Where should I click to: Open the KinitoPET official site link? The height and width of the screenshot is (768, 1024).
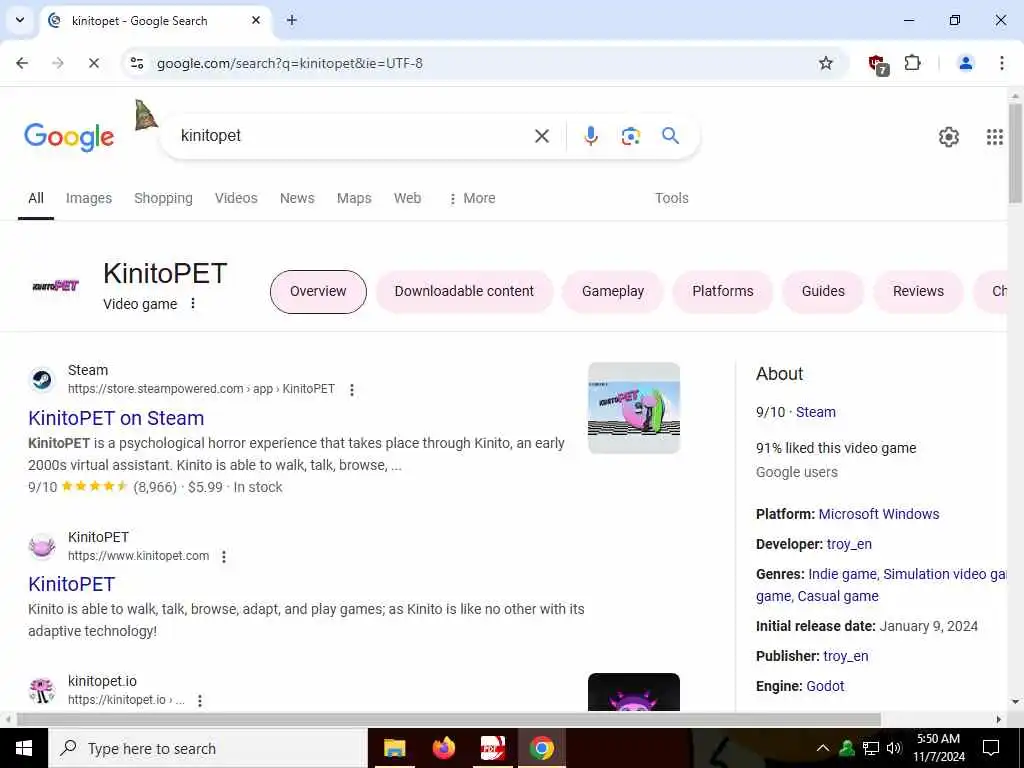(72, 584)
